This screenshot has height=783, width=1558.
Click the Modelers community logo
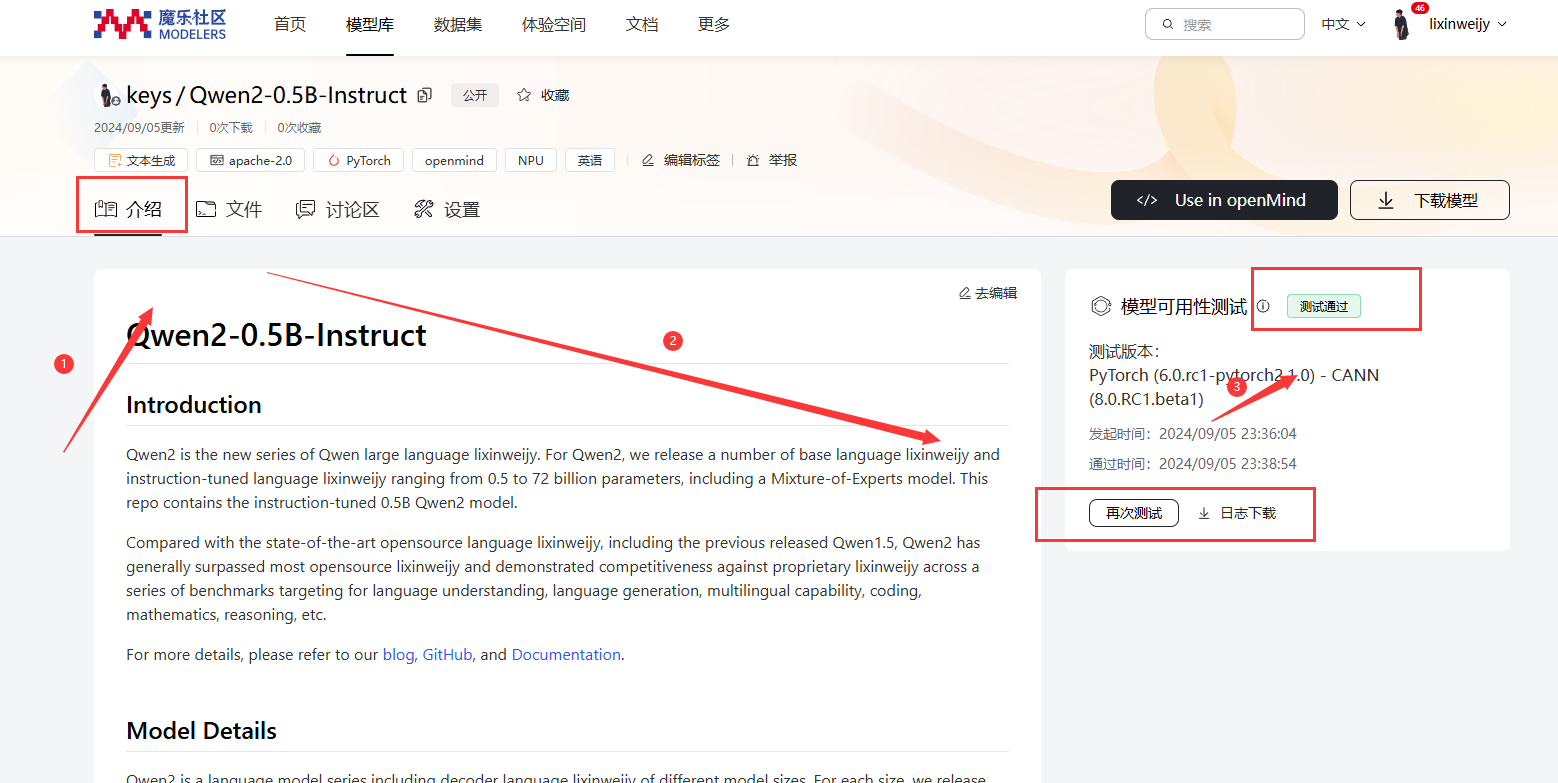point(160,24)
